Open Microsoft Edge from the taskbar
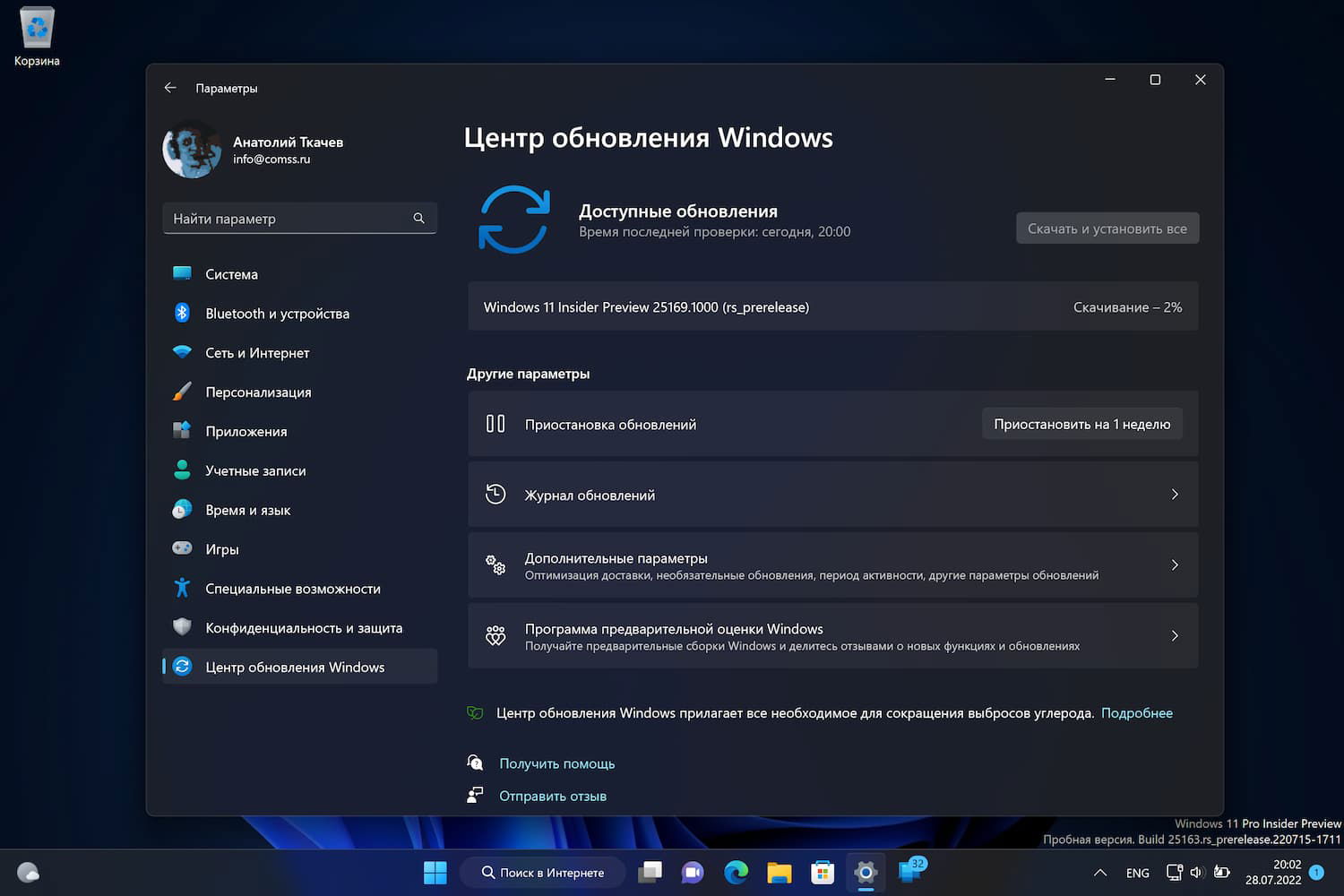Viewport: 1344px width, 896px height. 736,872
